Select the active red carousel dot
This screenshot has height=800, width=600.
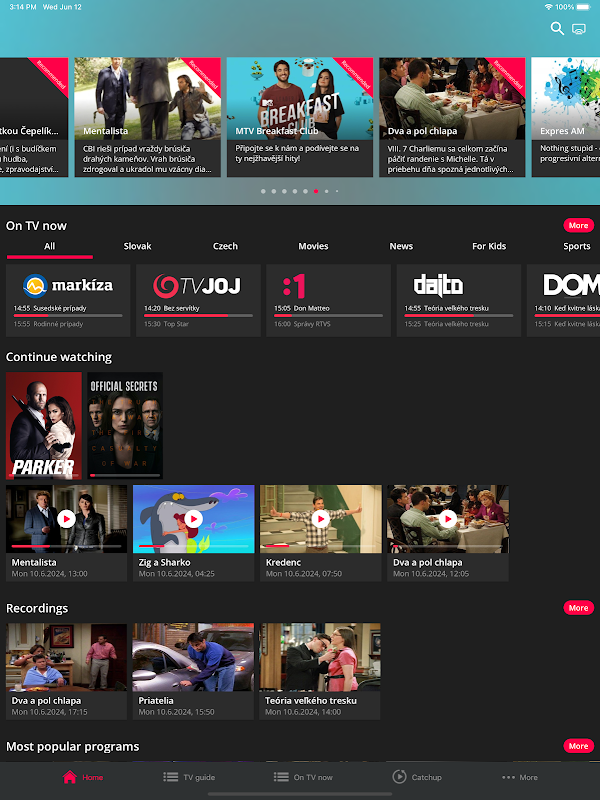coord(316,191)
